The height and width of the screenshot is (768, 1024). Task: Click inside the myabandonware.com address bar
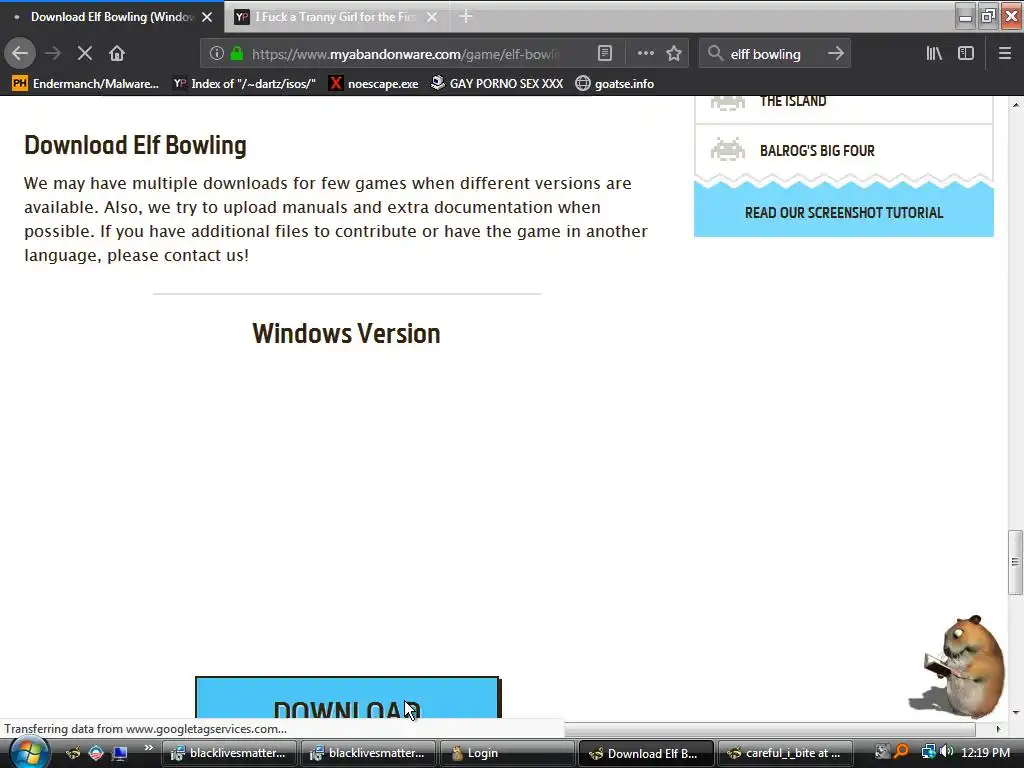(x=405, y=54)
